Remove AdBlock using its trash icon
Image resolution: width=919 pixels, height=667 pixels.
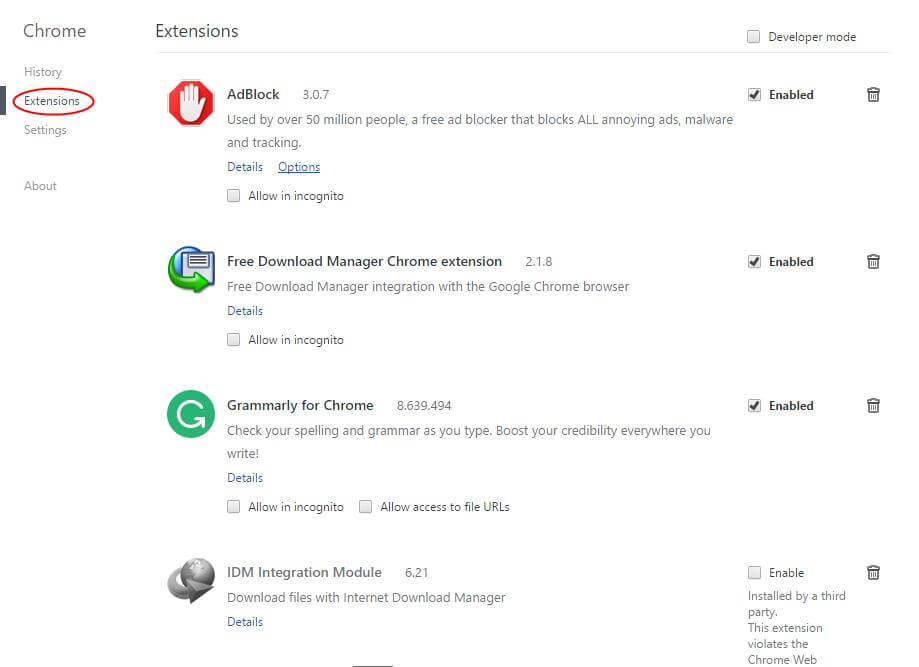pyautogui.click(x=873, y=95)
